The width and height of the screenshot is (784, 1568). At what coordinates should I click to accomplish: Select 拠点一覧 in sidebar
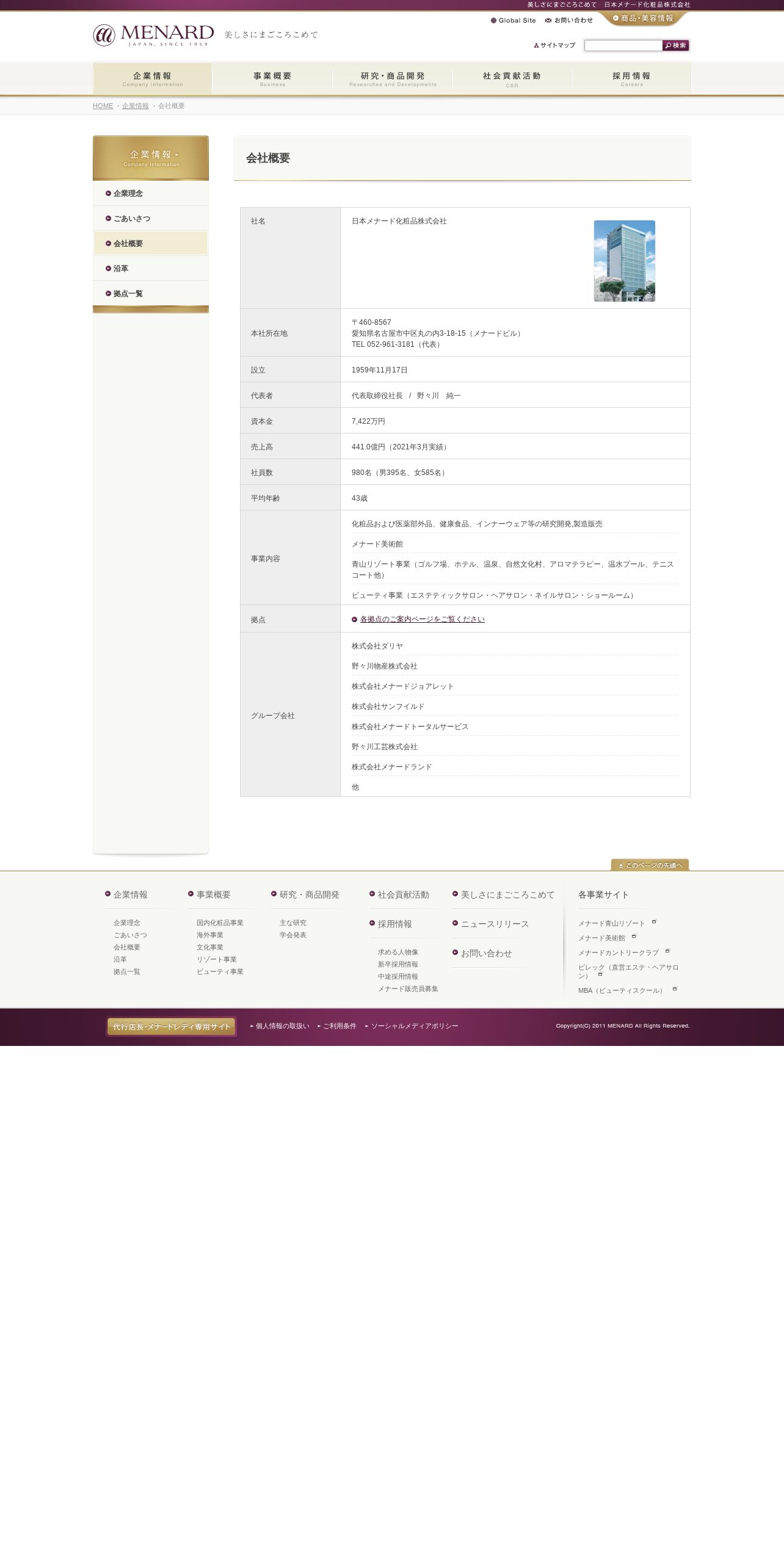click(151, 293)
